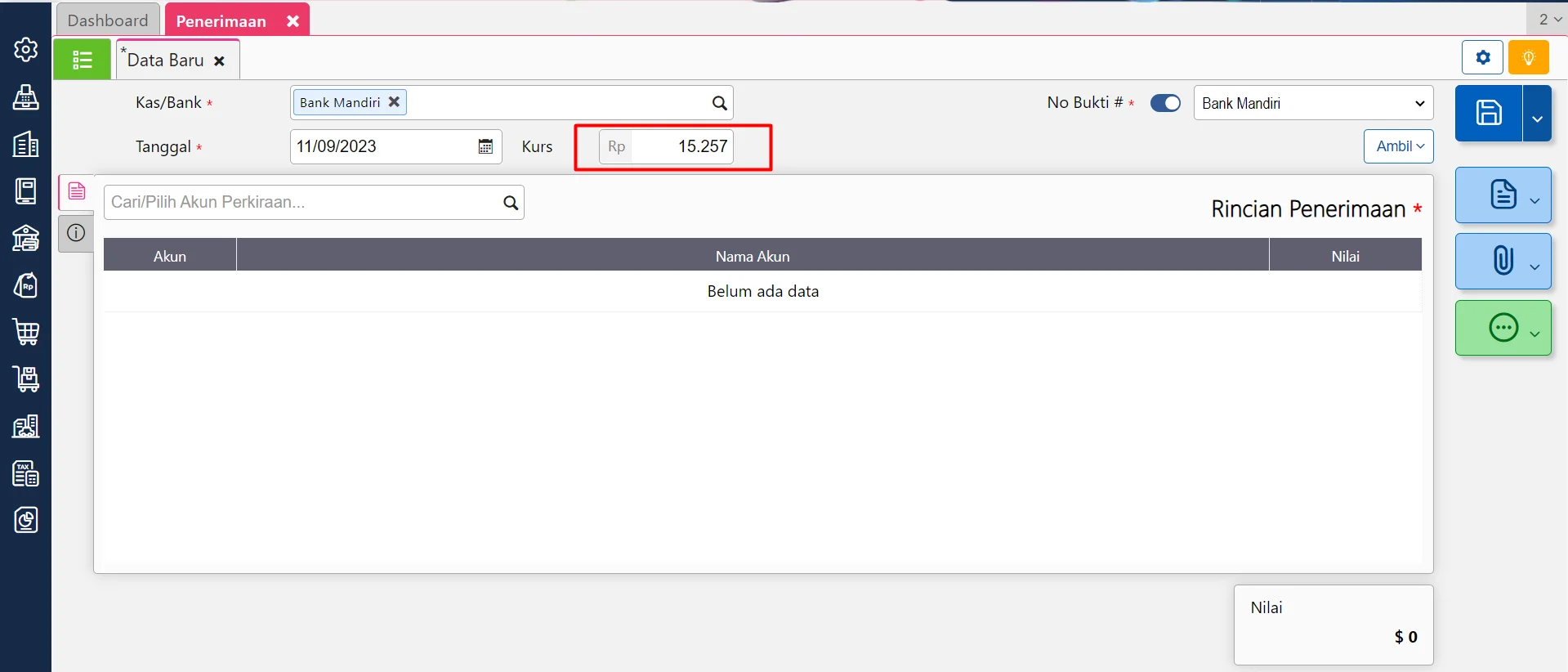The width and height of the screenshot is (1568, 672).
Task: Open the settings gear in the sidebar
Action: [25, 50]
